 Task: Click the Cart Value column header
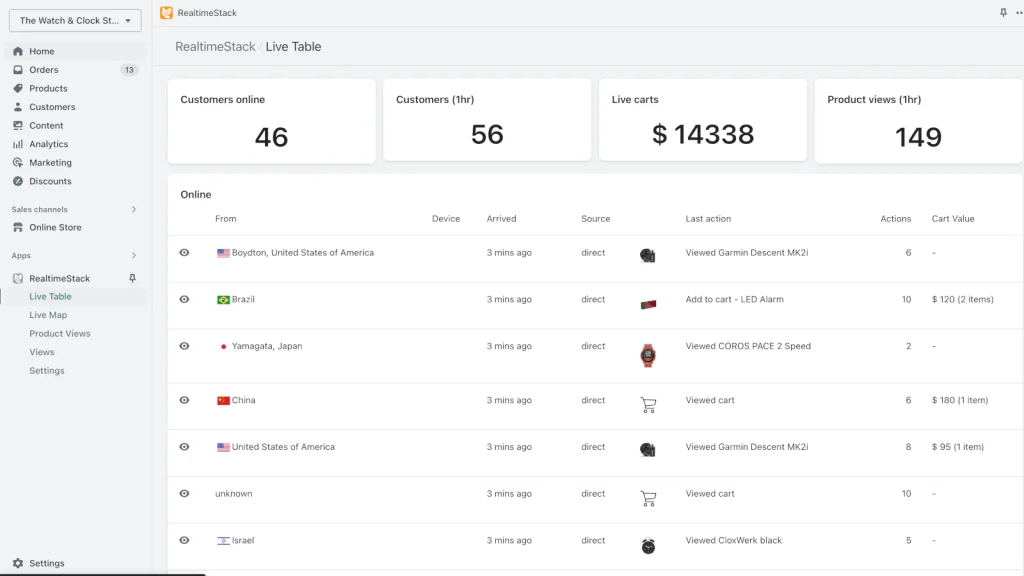(x=953, y=219)
